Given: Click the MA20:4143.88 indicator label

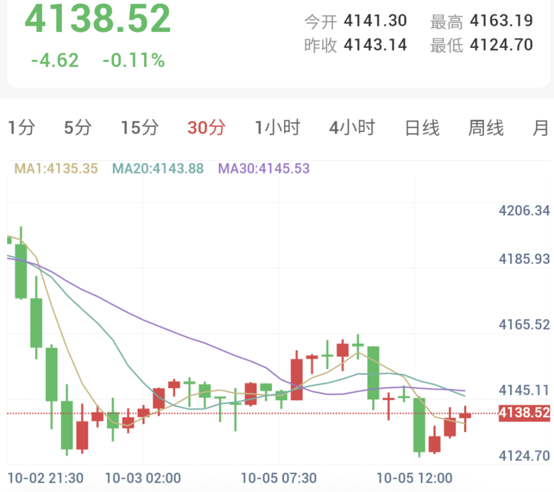Looking at the screenshot, I should click(x=158, y=168).
